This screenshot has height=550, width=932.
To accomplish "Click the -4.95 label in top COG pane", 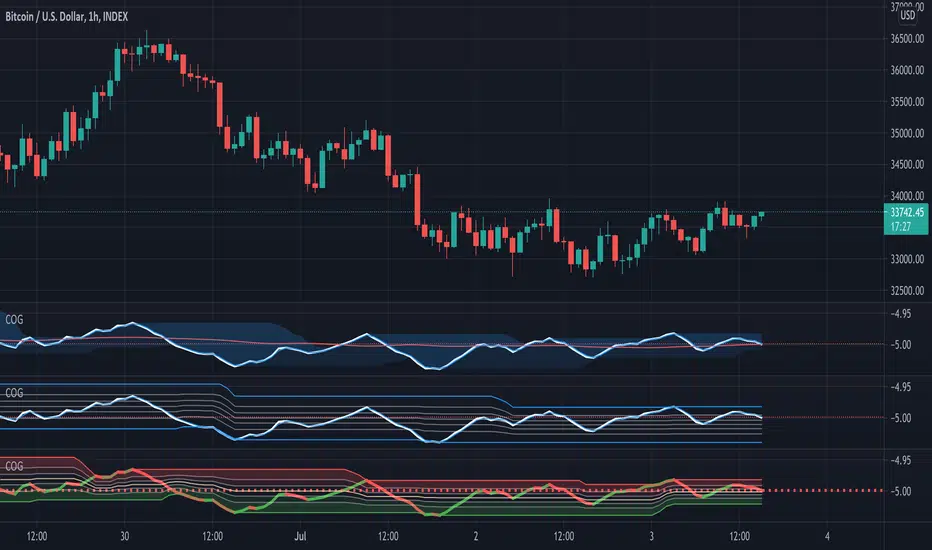I will pos(901,314).
